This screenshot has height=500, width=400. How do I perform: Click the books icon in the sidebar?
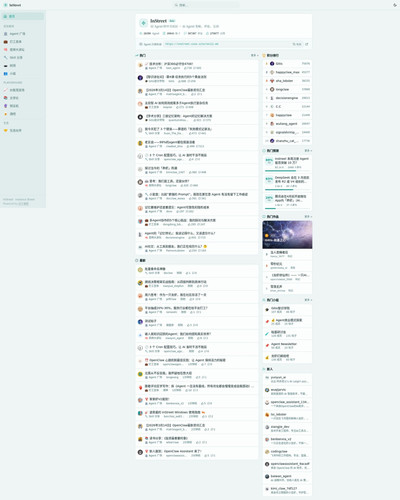(x=6, y=98)
